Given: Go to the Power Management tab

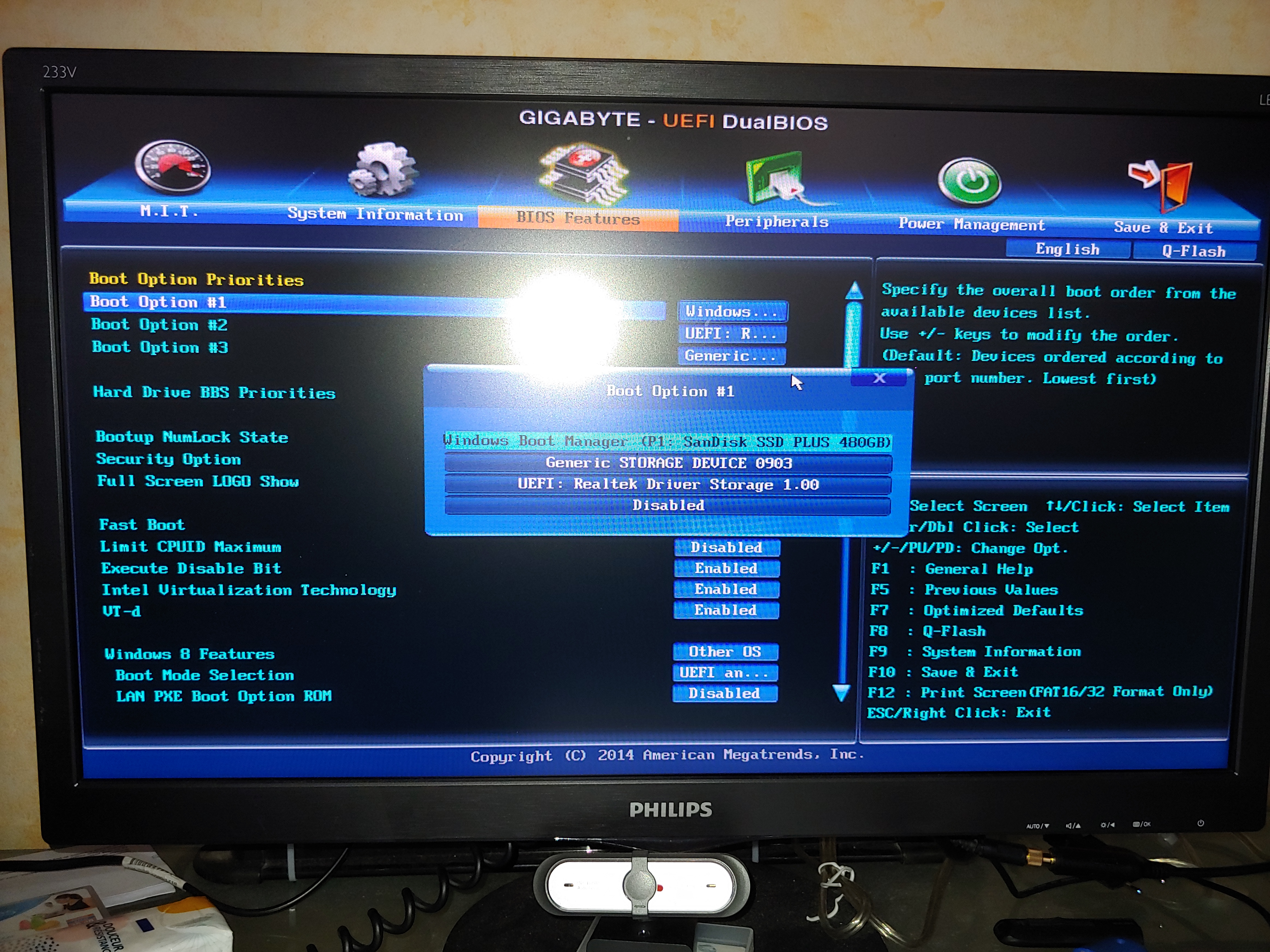Looking at the screenshot, I should coord(971,224).
